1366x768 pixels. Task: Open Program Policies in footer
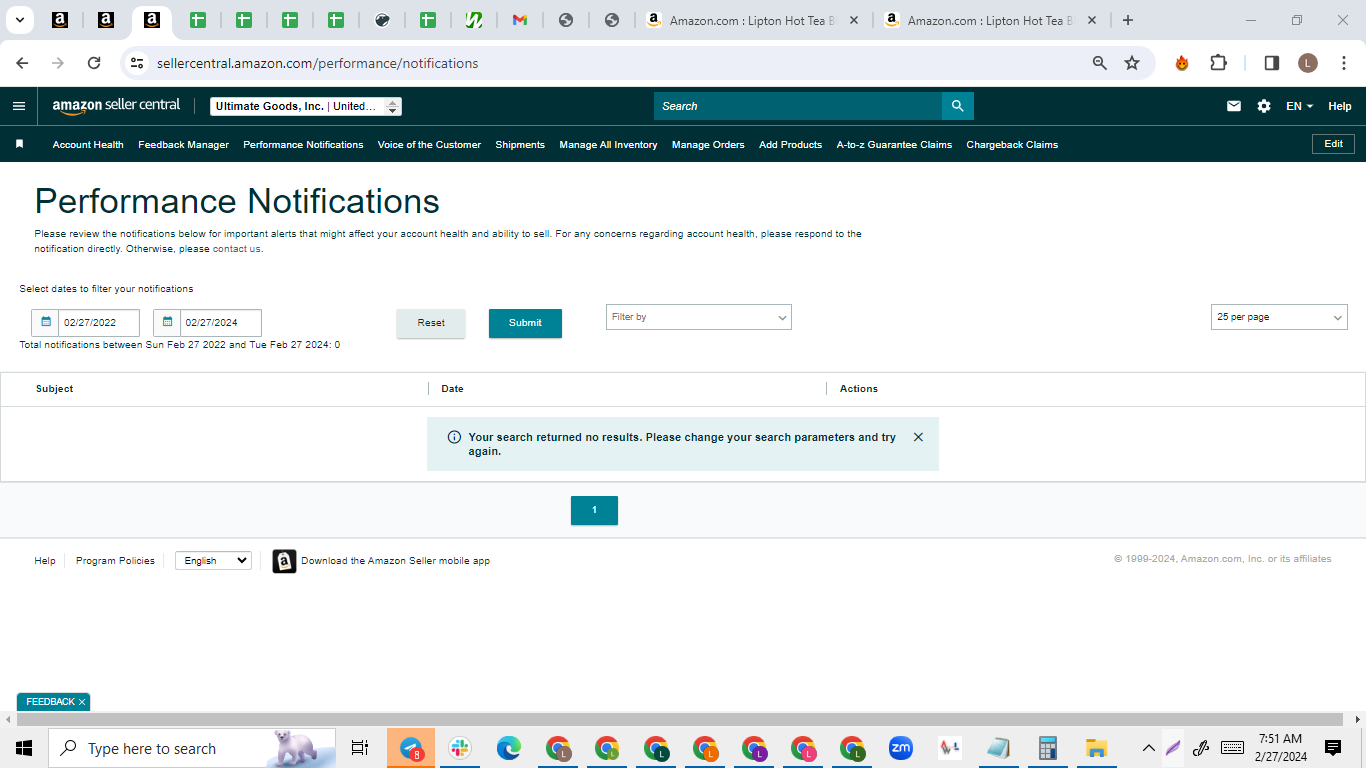(115, 561)
